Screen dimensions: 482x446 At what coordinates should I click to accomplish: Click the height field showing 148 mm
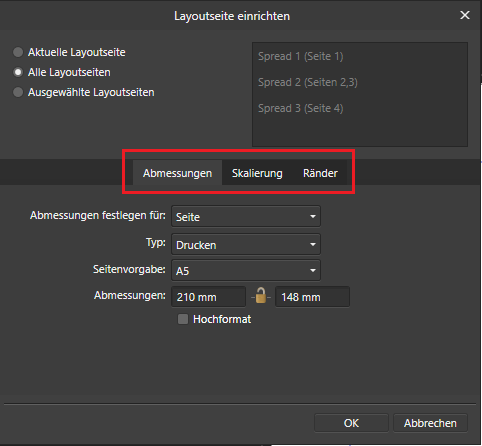tap(312, 297)
